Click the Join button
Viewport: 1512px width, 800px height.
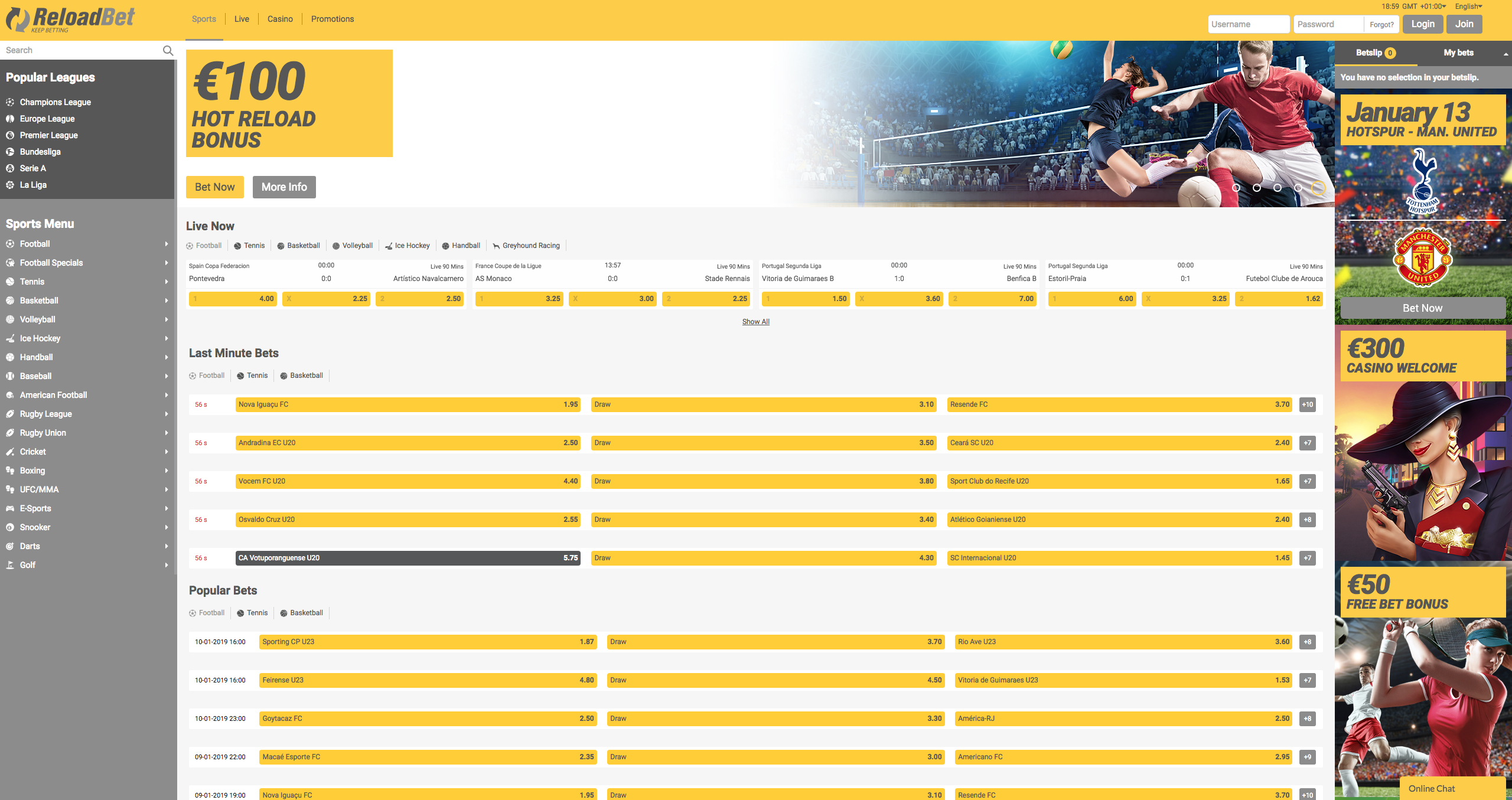pyautogui.click(x=1464, y=24)
